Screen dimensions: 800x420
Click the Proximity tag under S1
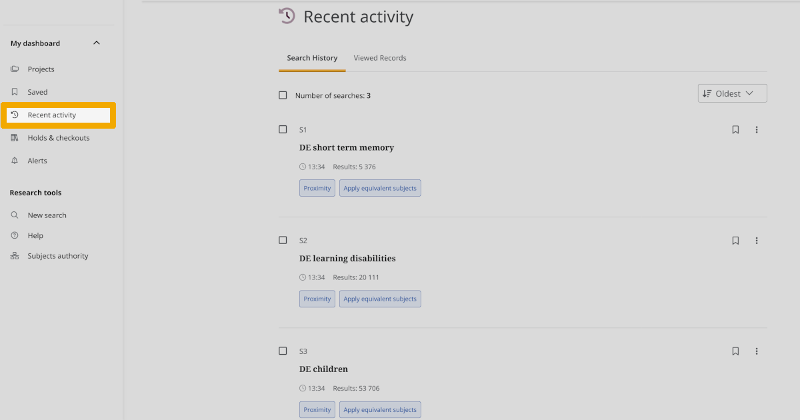tap(317, 188)
